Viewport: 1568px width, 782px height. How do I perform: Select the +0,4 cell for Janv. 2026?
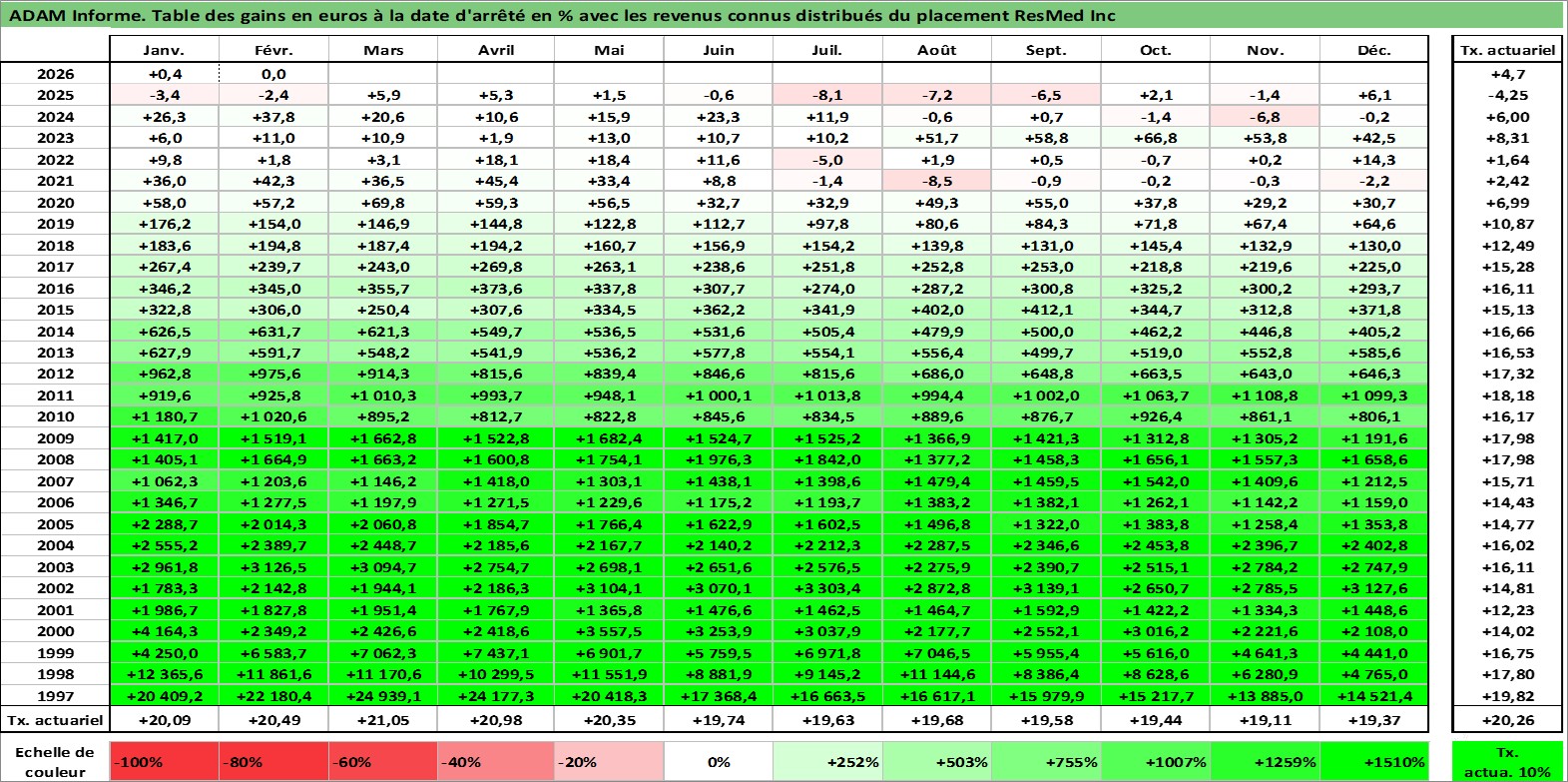tap(164, 74)
